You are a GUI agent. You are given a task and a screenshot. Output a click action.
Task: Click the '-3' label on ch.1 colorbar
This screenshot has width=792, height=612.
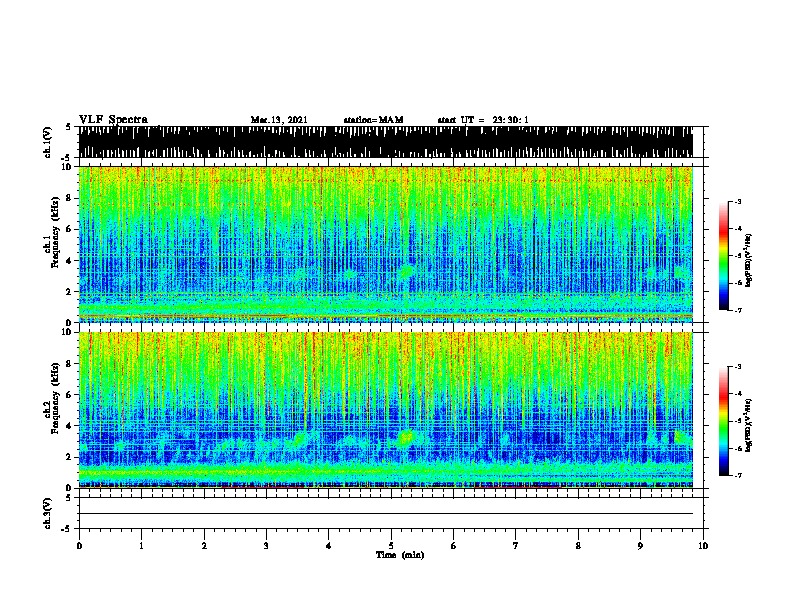pyautogui.click(x=738, y=202)
